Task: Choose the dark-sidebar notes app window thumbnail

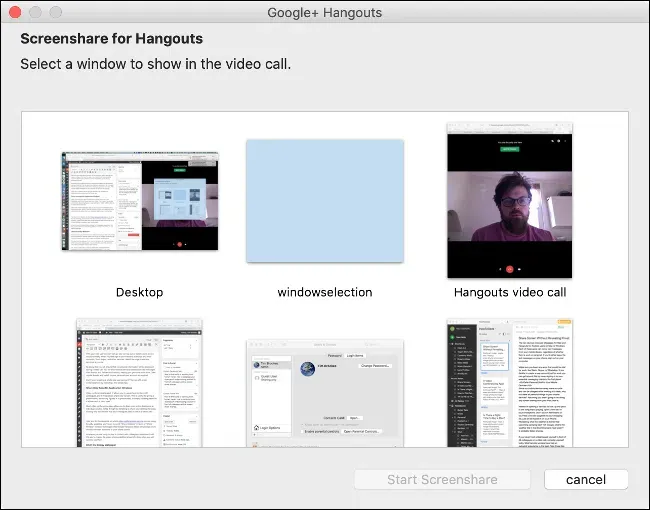Action: [509, 383]
